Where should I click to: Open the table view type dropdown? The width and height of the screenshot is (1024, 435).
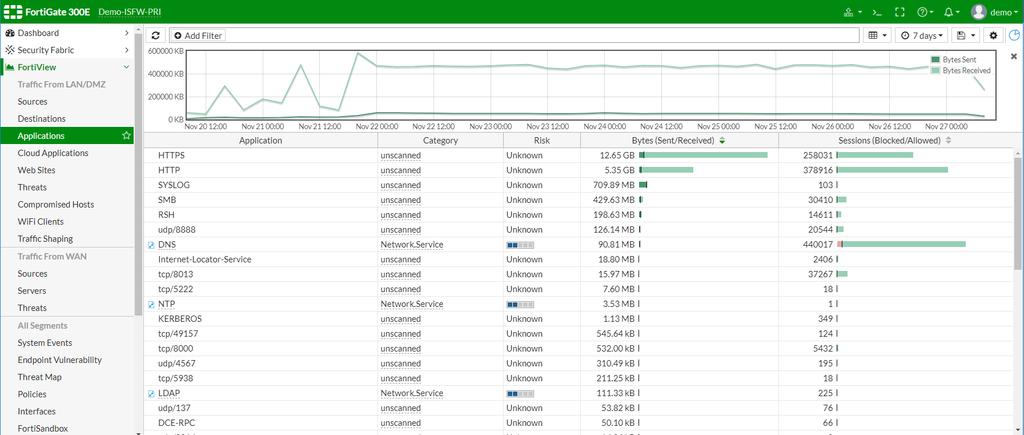point(877,35)
